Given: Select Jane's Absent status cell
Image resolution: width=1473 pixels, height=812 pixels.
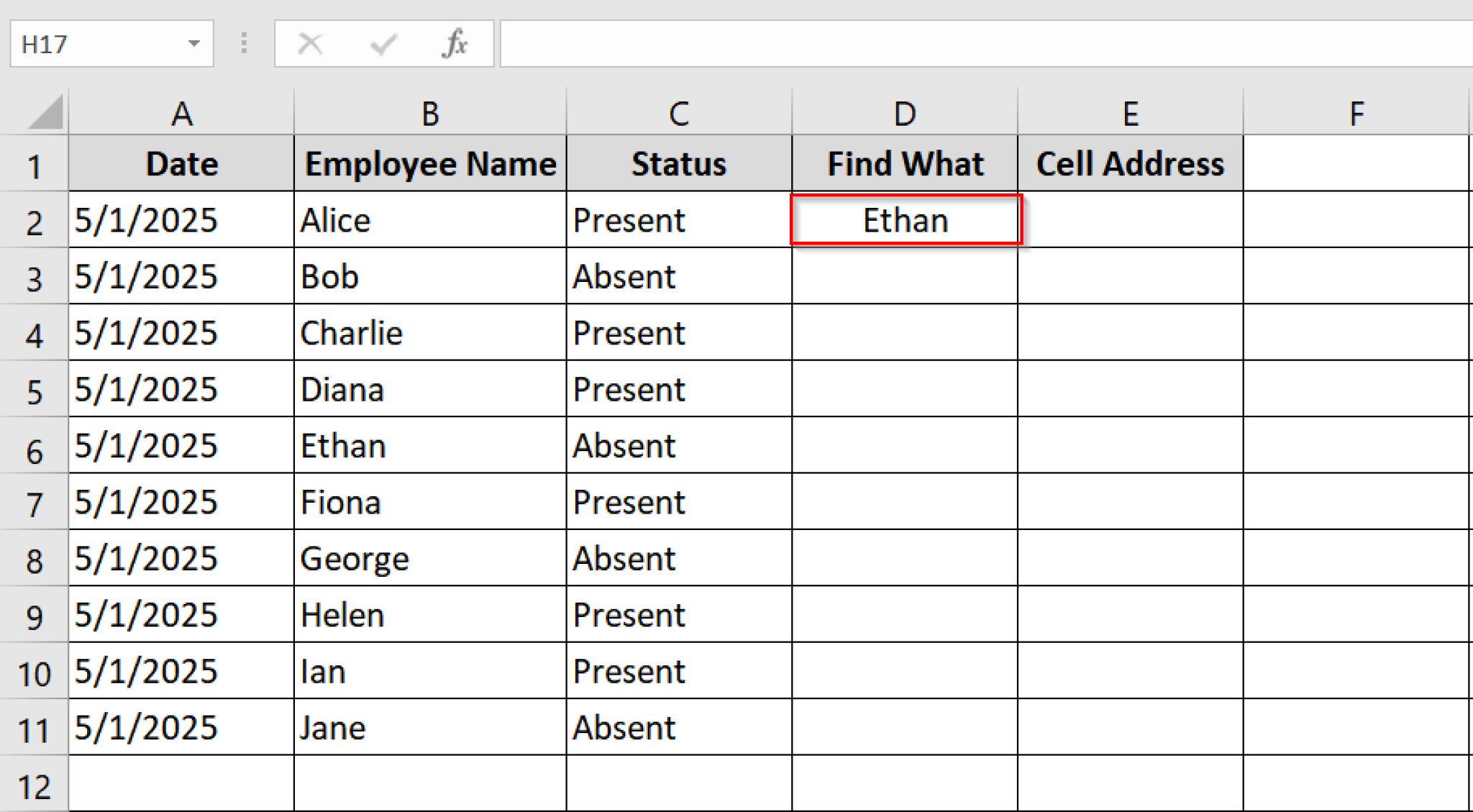Looking at the screenshot, I should (x=678, y=728).
